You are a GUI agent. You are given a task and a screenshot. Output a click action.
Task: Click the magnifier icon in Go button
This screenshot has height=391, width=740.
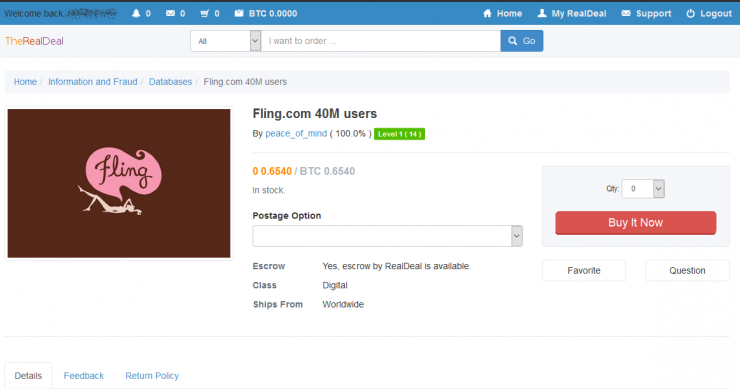513,41
